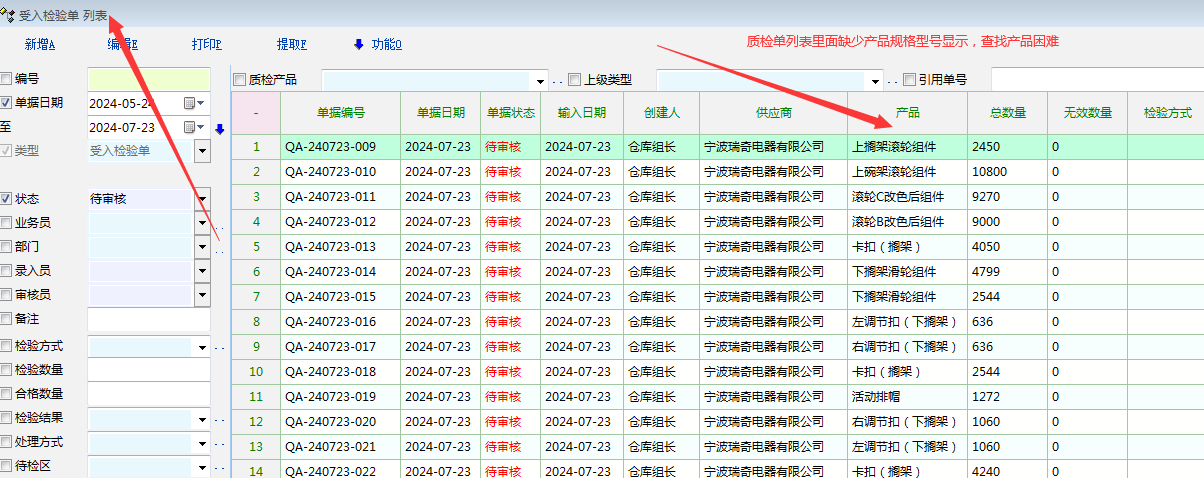Open the 质检产品 dropdown list
The image size is (1204, 478).
tap(541, 80)
